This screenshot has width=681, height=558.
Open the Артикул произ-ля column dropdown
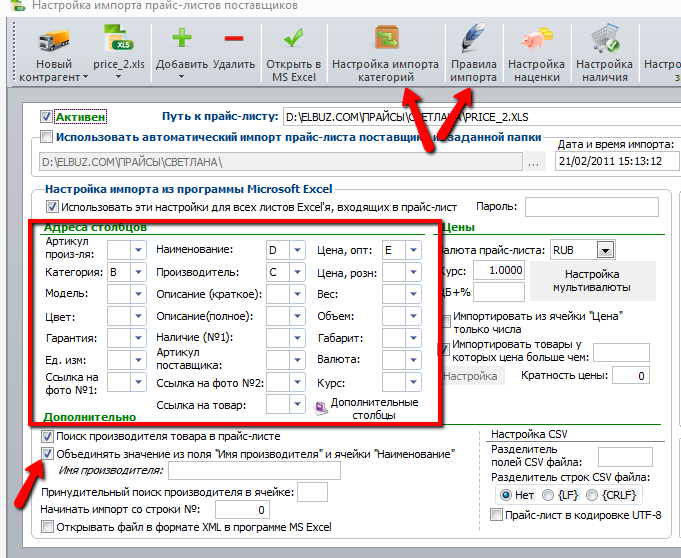click(x=138, y=250)
